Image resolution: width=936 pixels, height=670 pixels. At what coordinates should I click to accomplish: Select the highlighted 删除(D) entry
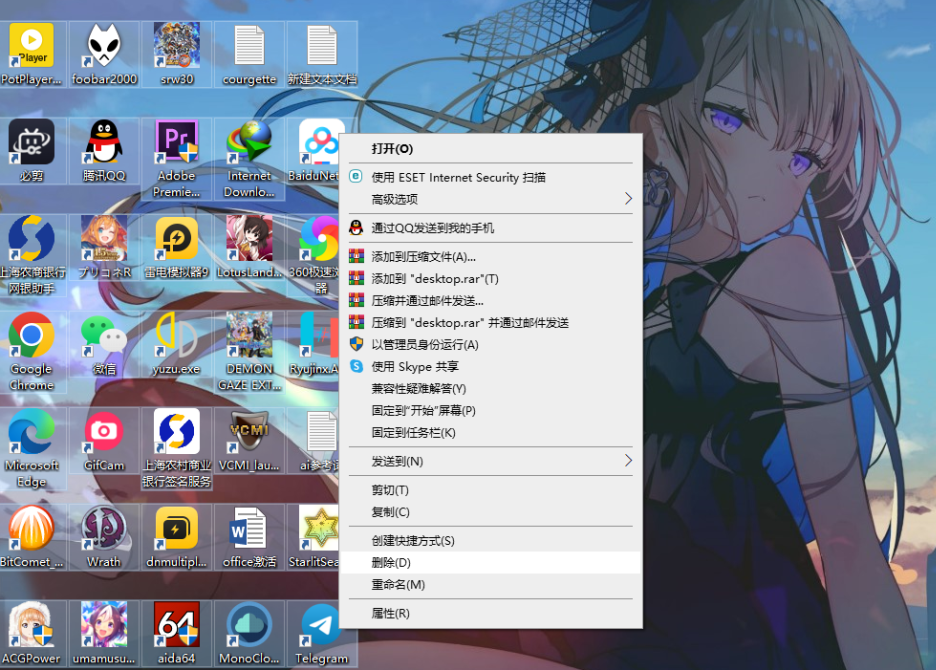491,563
